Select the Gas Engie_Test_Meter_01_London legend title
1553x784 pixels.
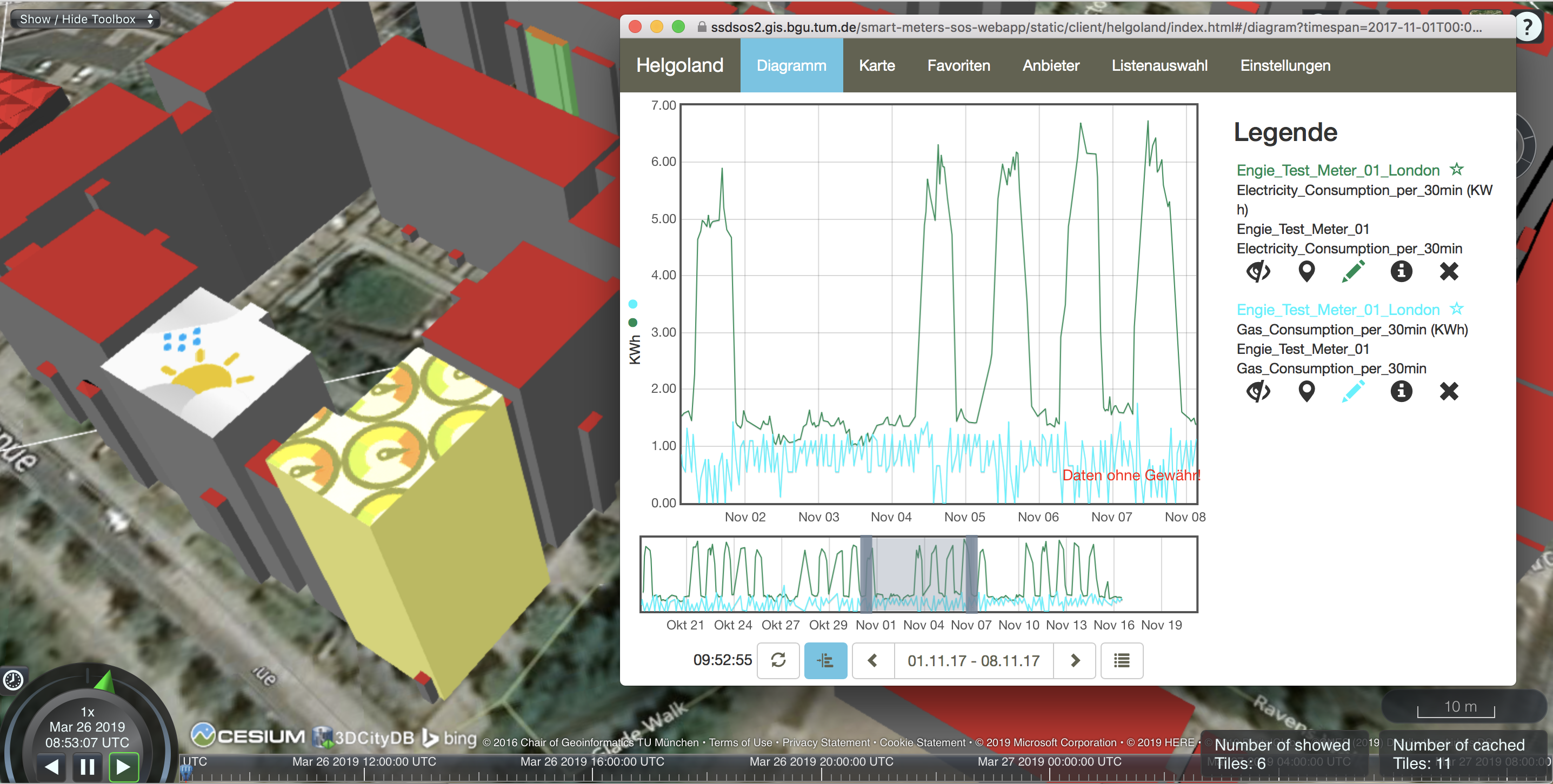click(x=1338, y=310)
